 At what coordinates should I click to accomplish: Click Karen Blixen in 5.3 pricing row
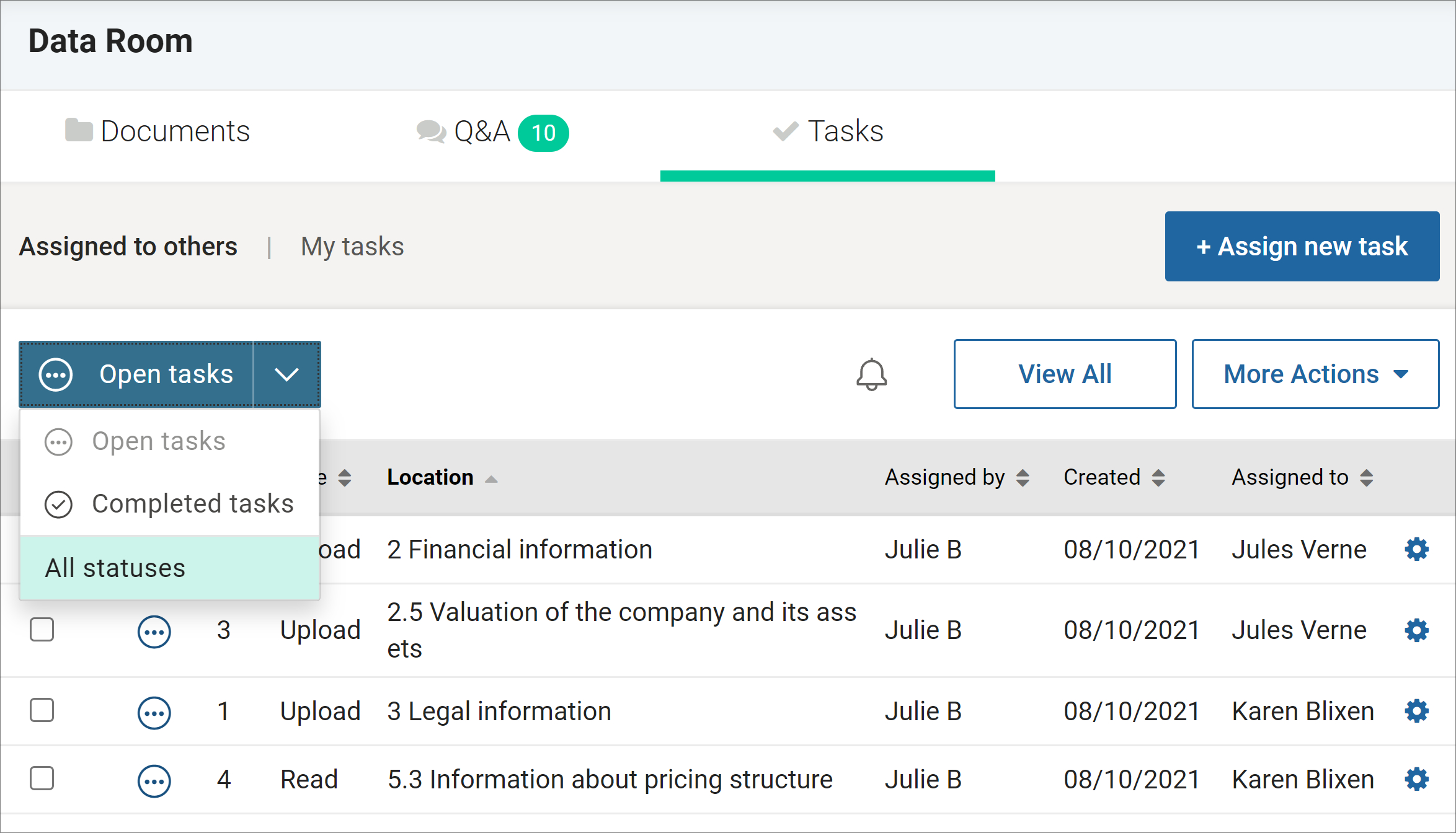[x=1303, y=779]
